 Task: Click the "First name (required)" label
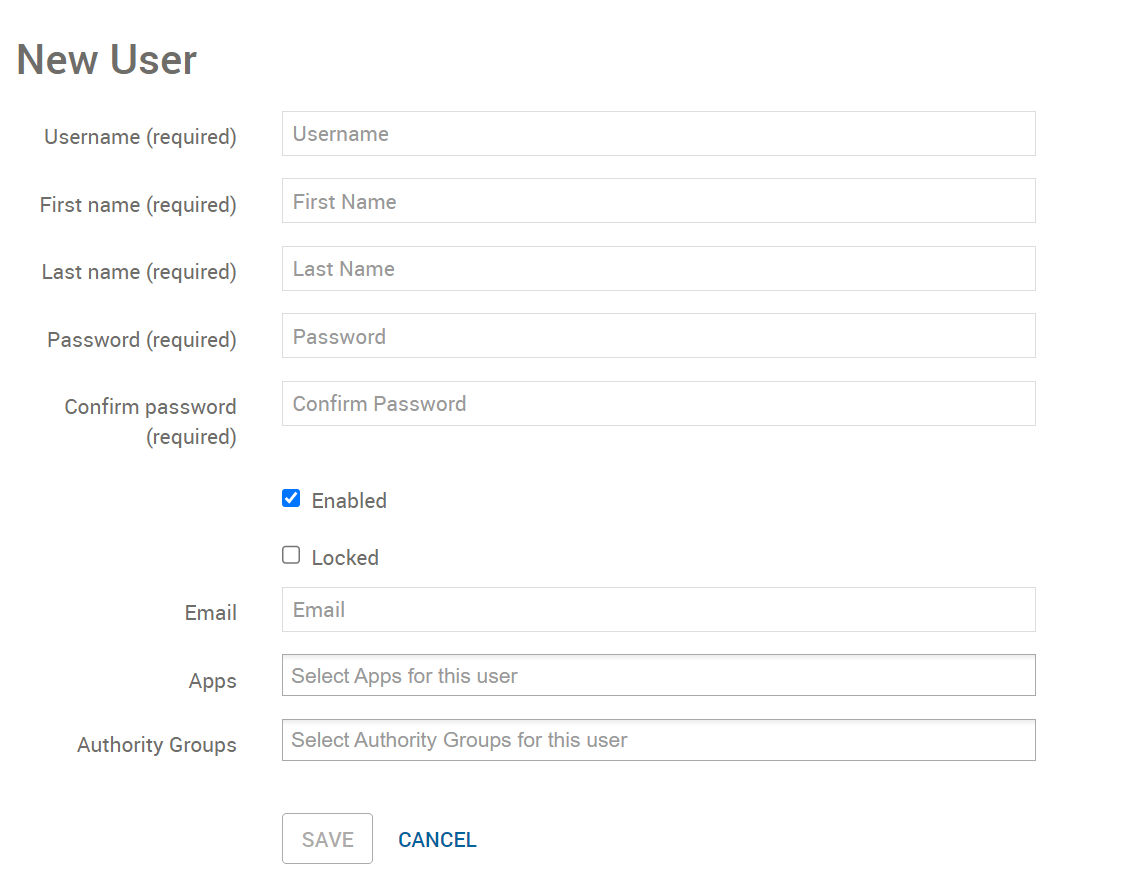tap(138, 205)
